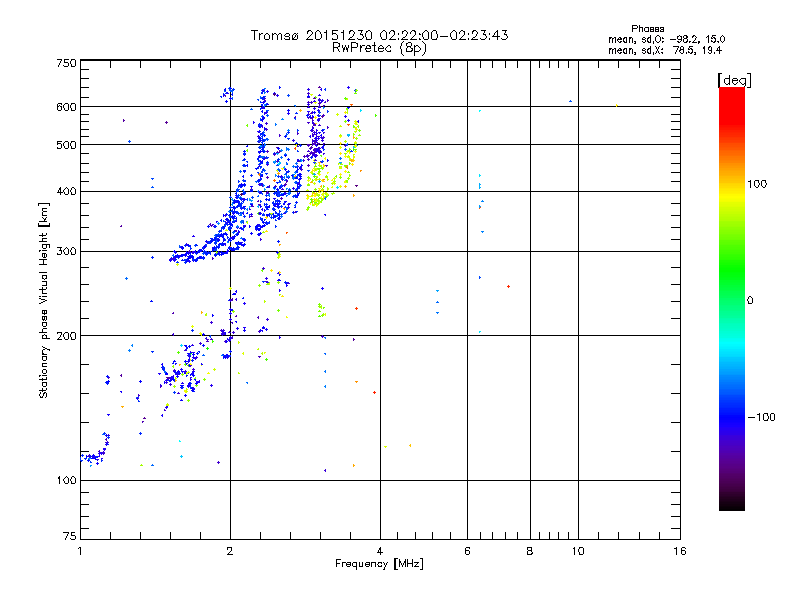Click the 'mean, sd,X: 78.5, 19.4' line
Viewport: 800px width, 600px height.
click(x=665, y=50)
